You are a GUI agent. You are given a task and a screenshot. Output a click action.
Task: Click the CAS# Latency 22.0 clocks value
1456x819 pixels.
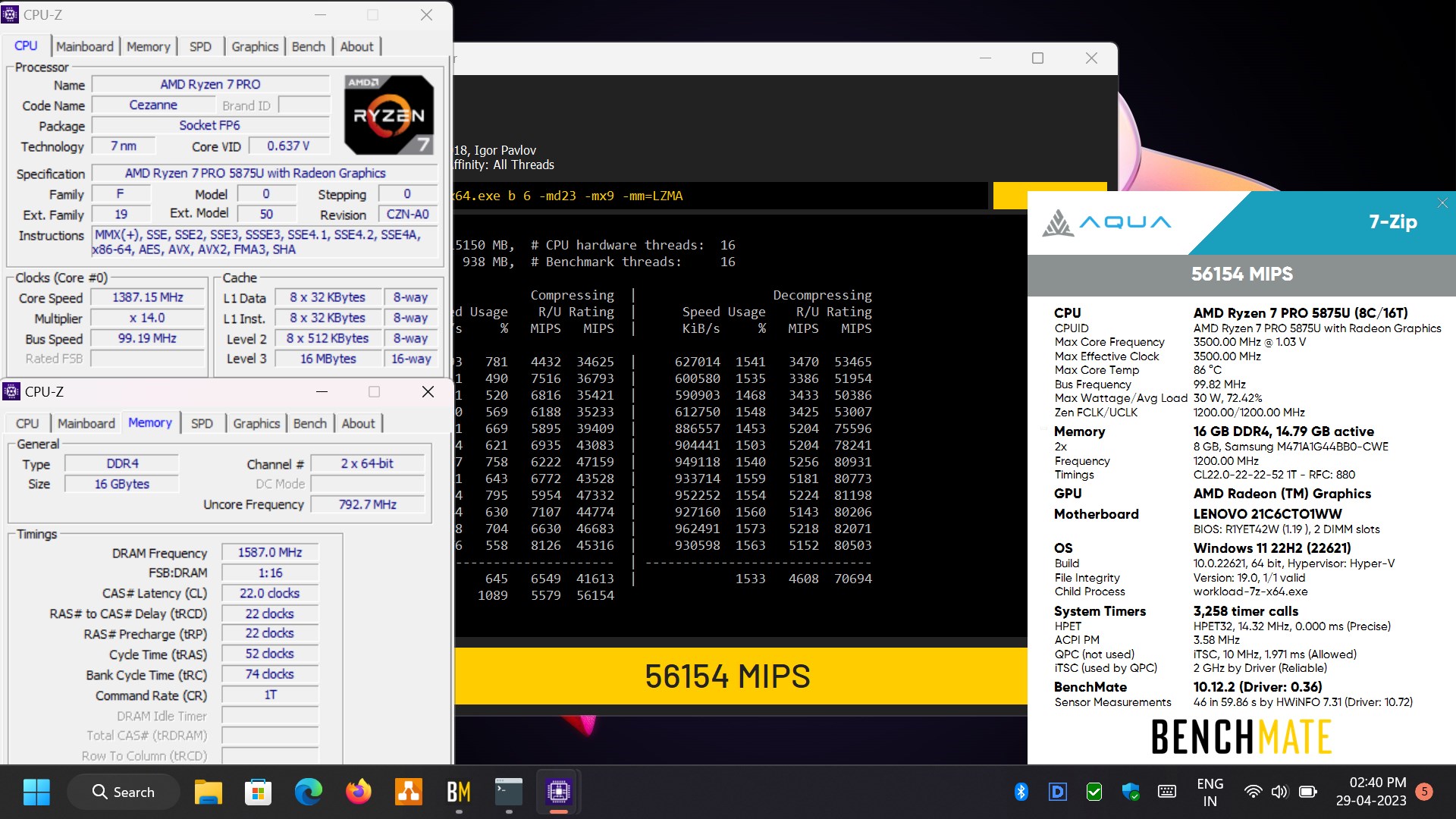point(270,593)
